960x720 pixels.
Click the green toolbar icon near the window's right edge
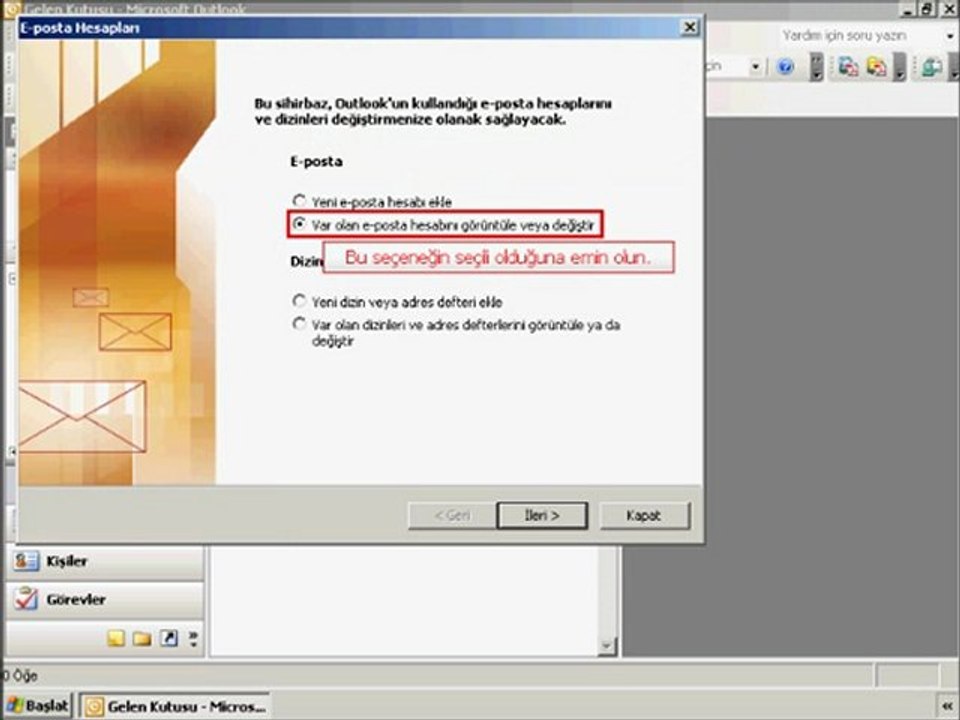931,67
